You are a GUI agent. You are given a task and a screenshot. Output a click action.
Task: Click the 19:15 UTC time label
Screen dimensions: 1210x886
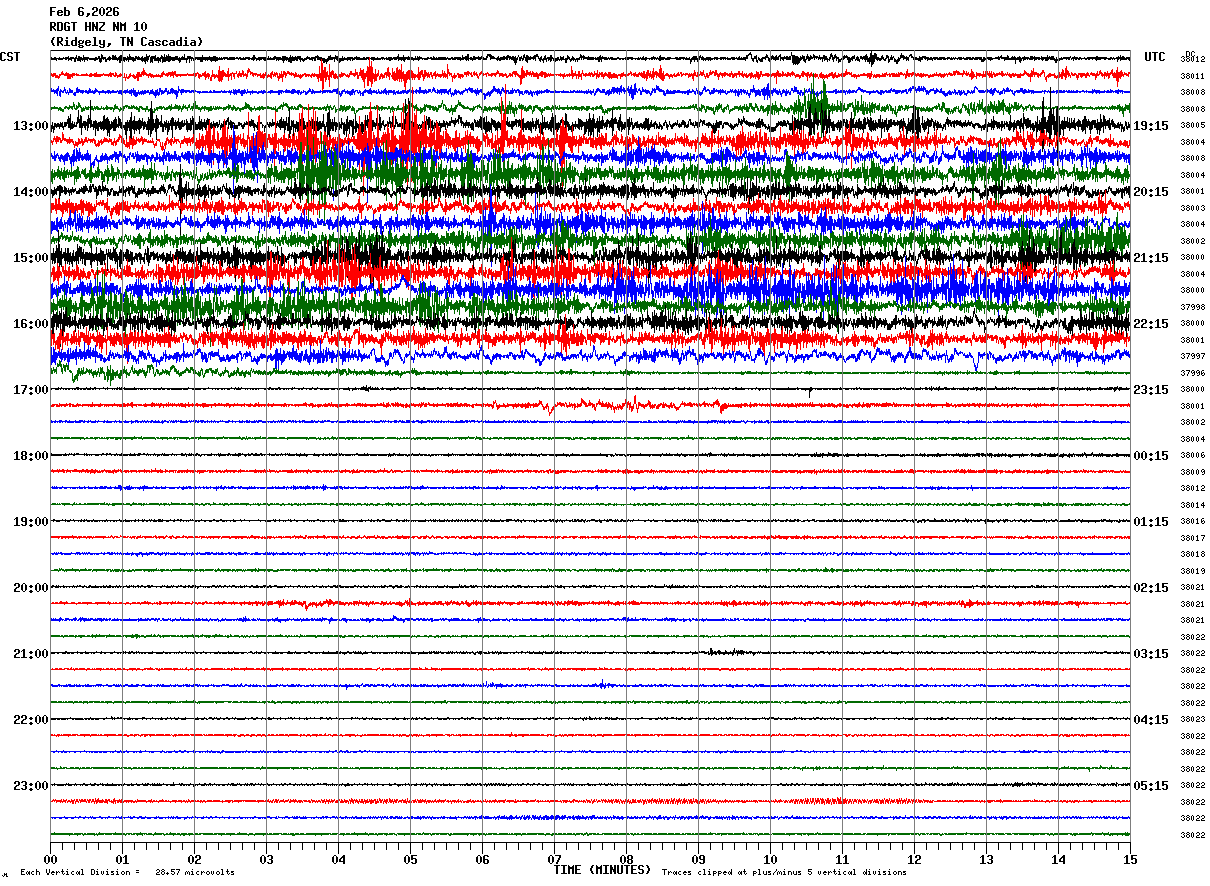1151,126
